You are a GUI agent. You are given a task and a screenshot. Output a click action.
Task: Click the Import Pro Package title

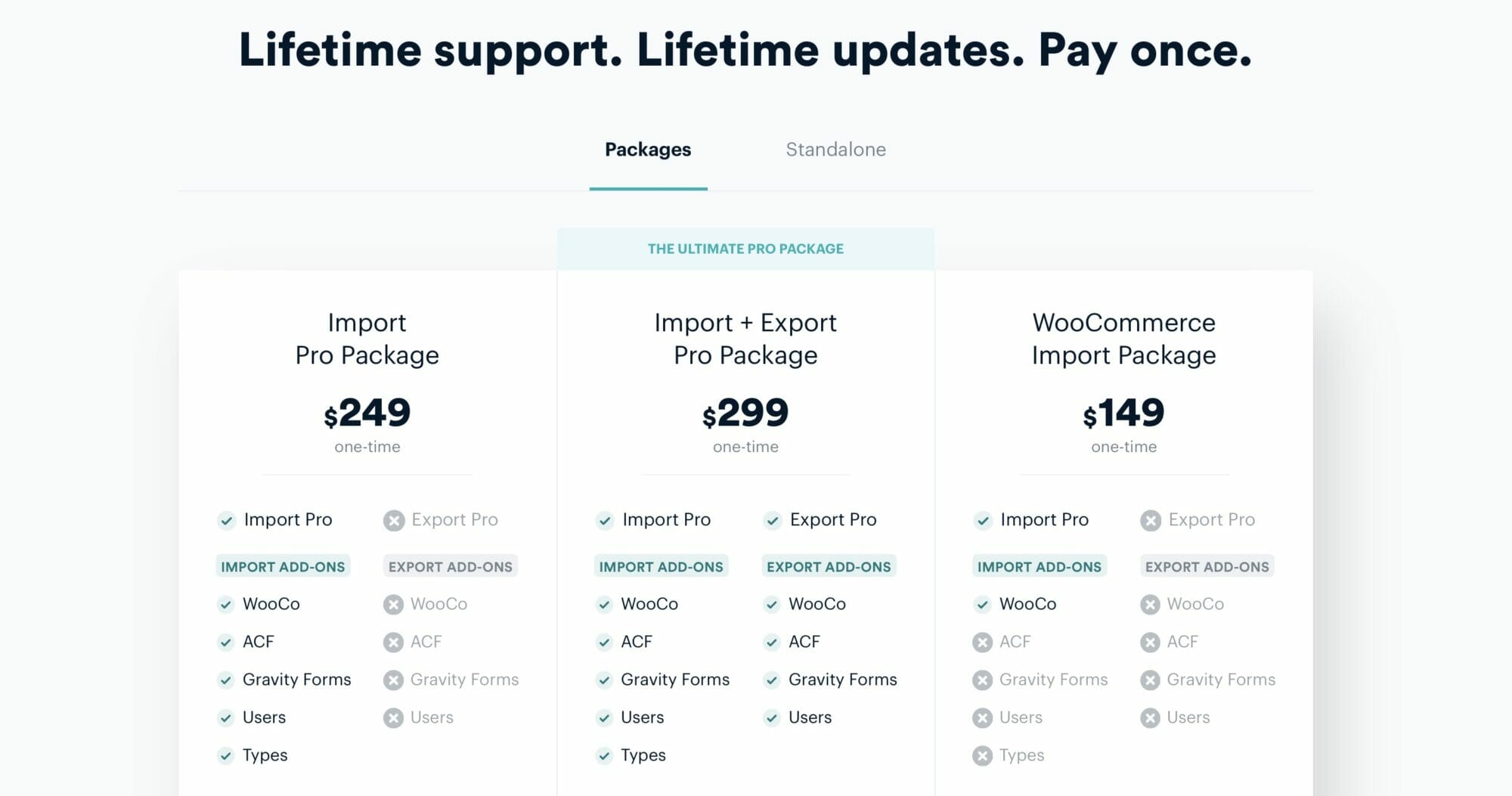tap(367, 339)
